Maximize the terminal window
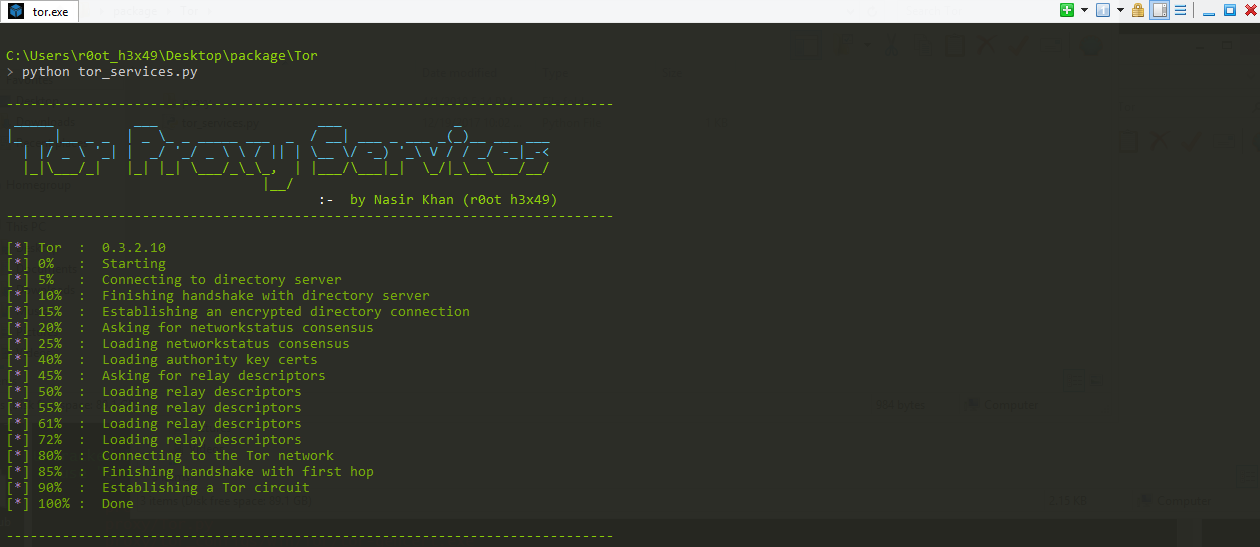 [1230, 10]
